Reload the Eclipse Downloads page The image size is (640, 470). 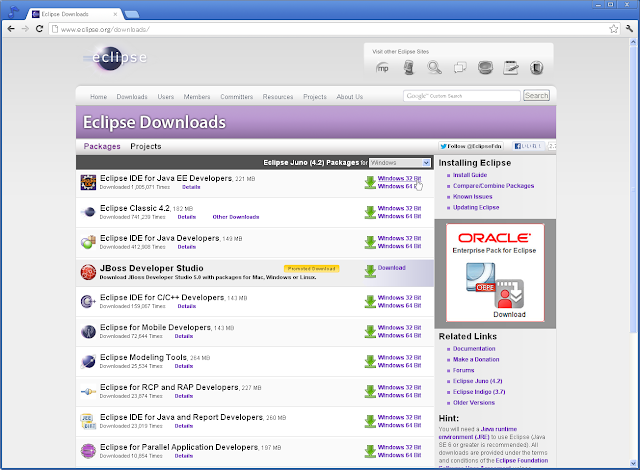pyautogui.click(x=39, y=29)
